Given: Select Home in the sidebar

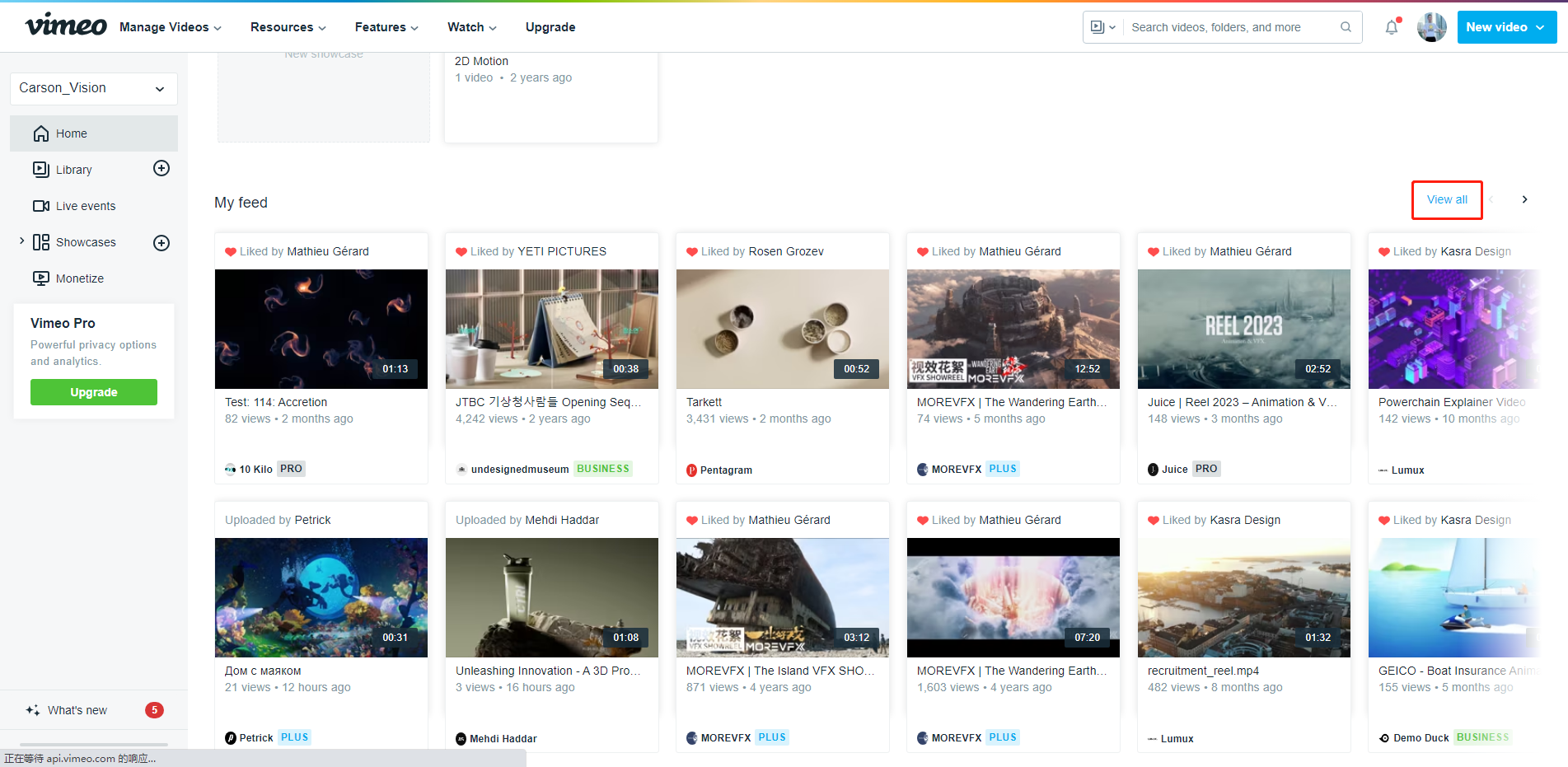Looking at the screenshot, I should 94,133.
